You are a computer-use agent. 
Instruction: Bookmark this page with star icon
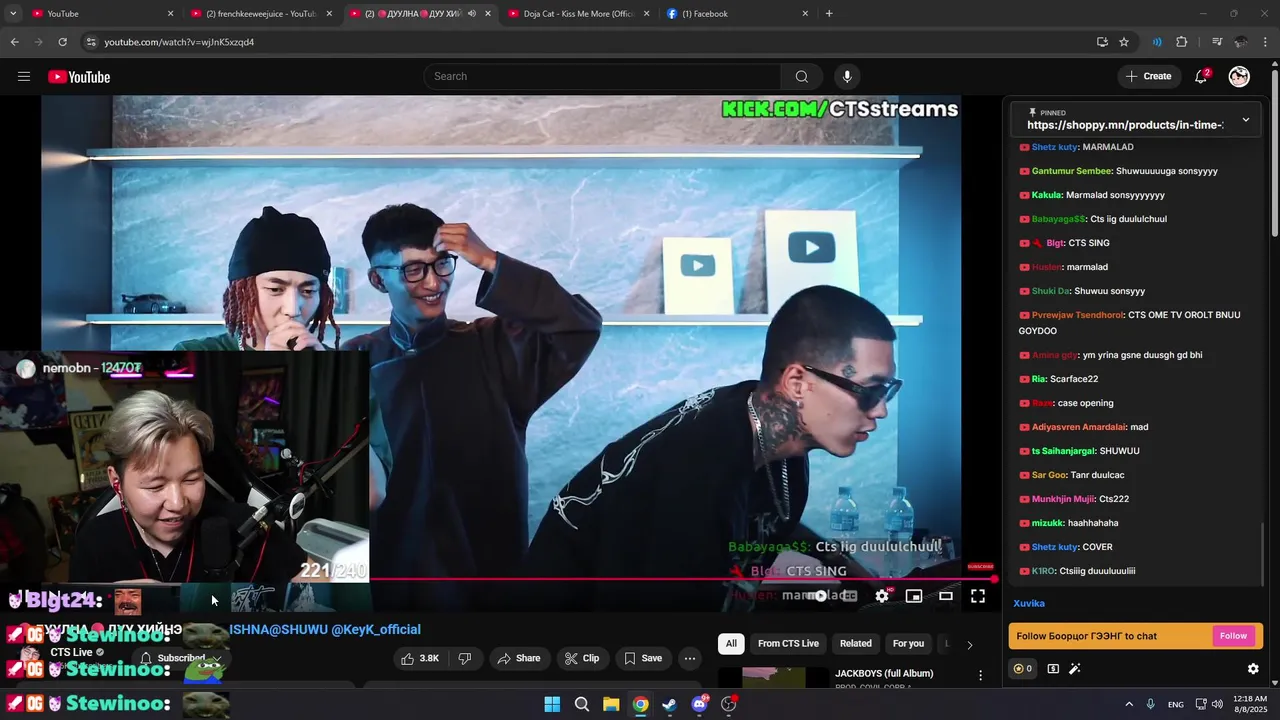click(1124, 42)
